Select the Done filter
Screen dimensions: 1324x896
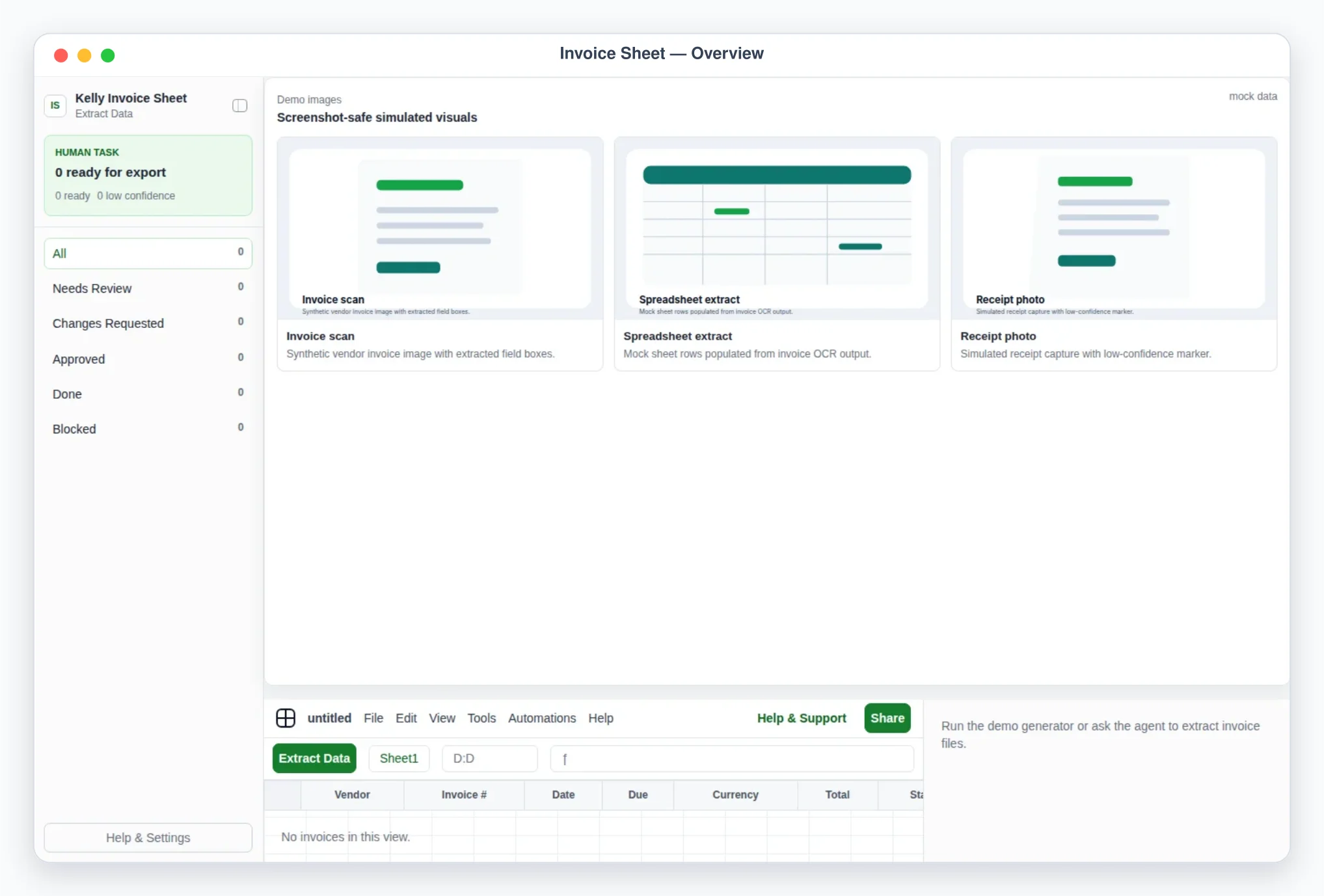pyautogui.click(x=148, y=394)
